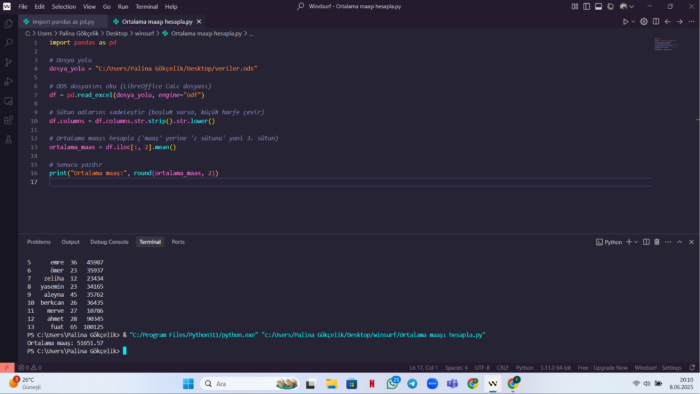Open Telegram from the taskbar
The height and width of the screenshot is (394, 700).
coord(412,384)
